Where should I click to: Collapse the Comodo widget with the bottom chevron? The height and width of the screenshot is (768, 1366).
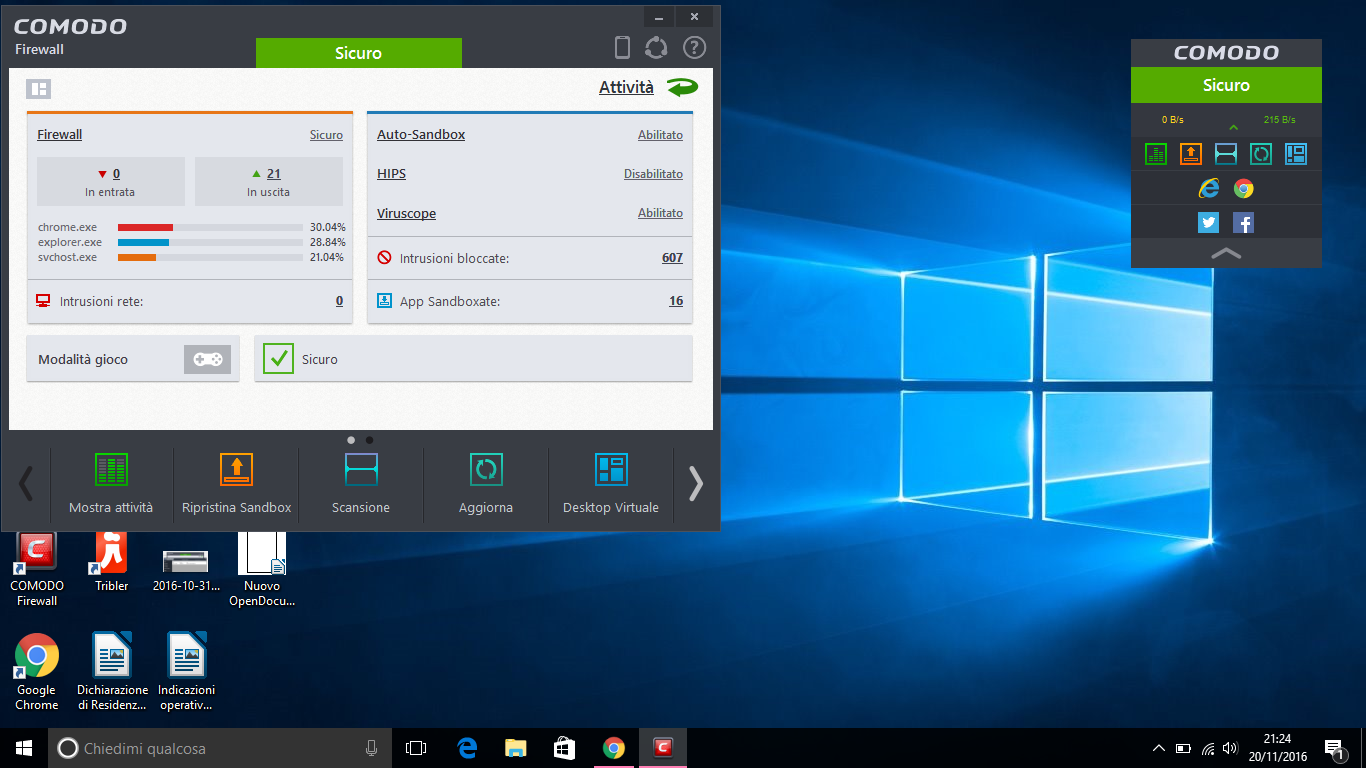[1226, 254]
